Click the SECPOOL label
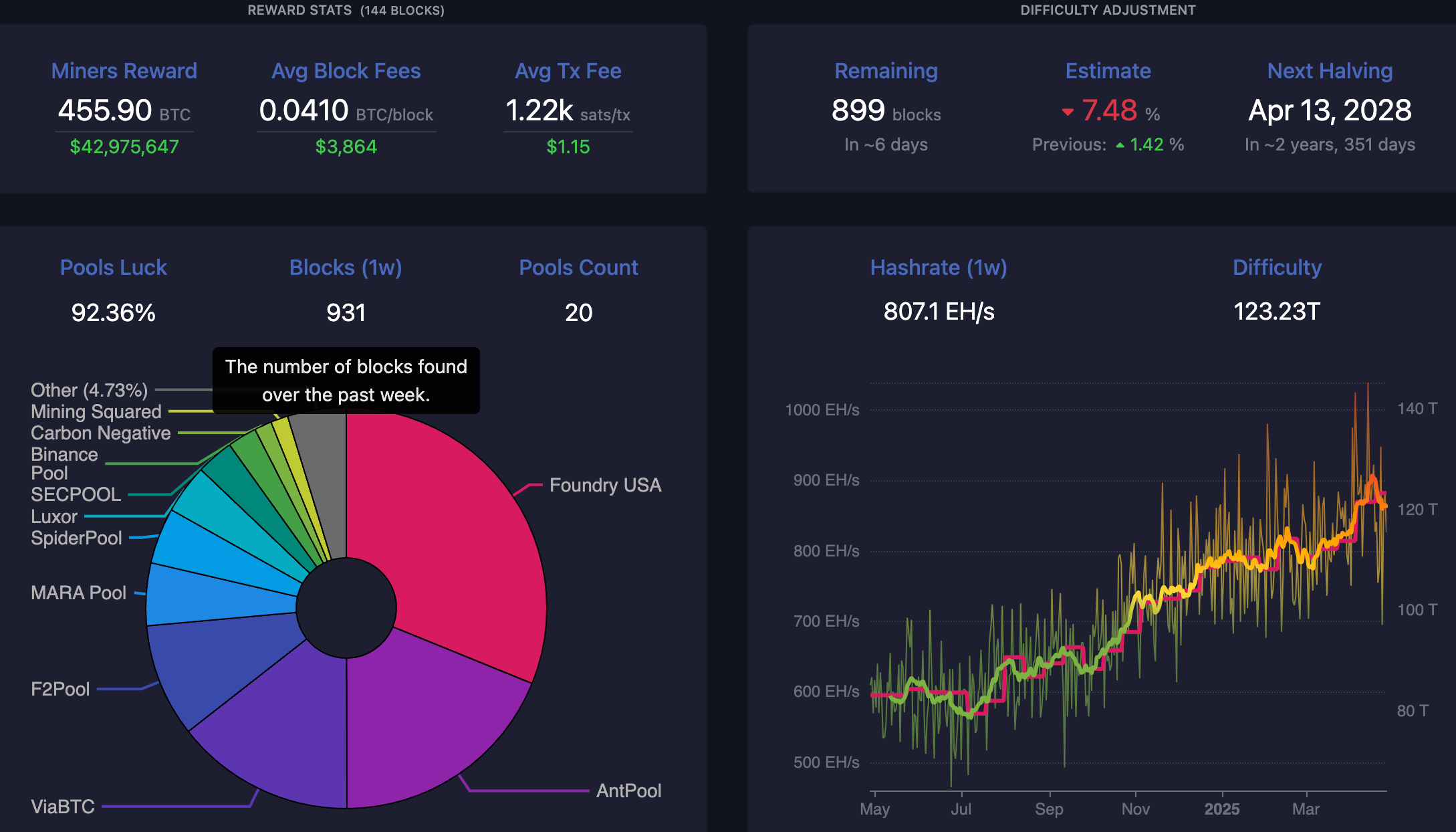Image resolution: width=1456 pixels, height=832 pixels. pos(76,495)
